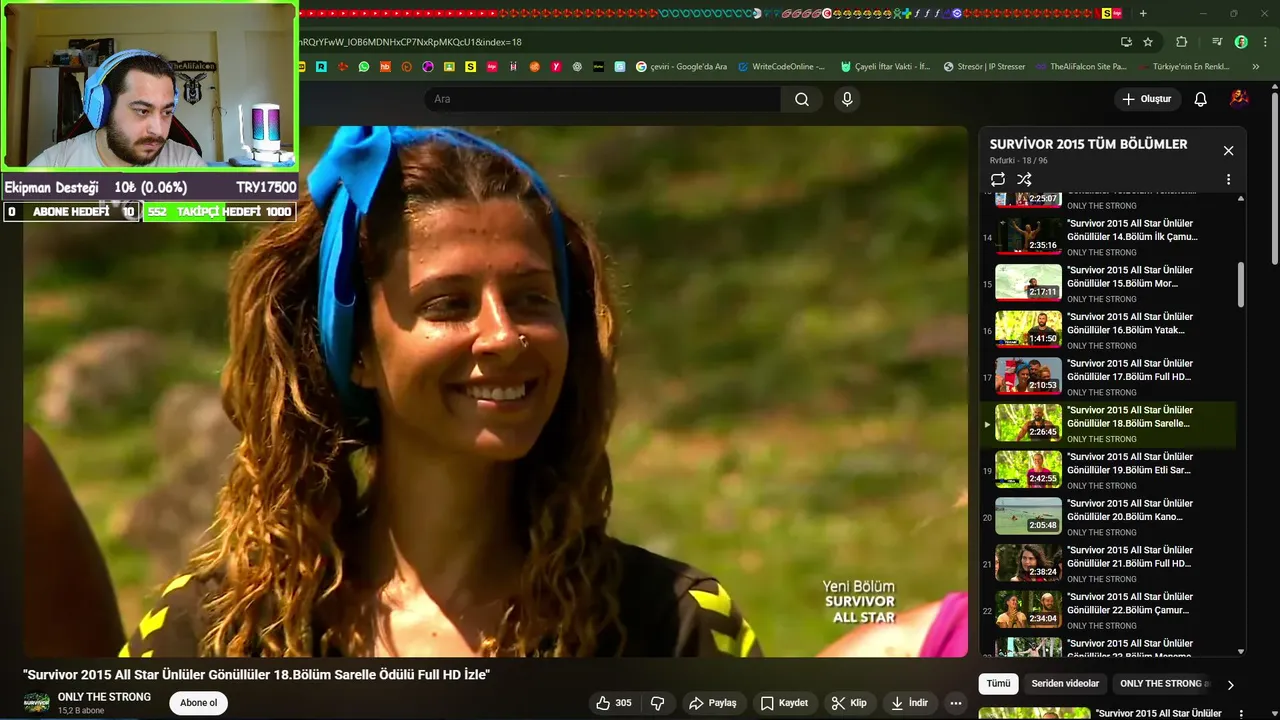The width and height of the screenshot is (1280, 720).
Task: Open a new browser tab with plus
Action: click(x=1143, y=13)
